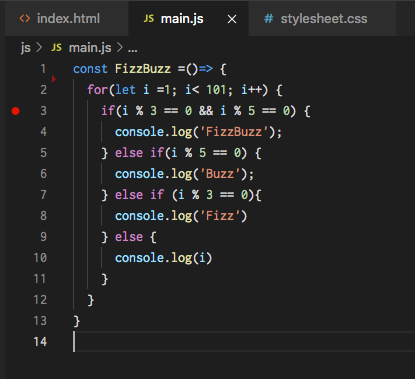415x379 pixels.
Task: Click the CSS hash icon on stylesheet.css tab
Action: 268,19
